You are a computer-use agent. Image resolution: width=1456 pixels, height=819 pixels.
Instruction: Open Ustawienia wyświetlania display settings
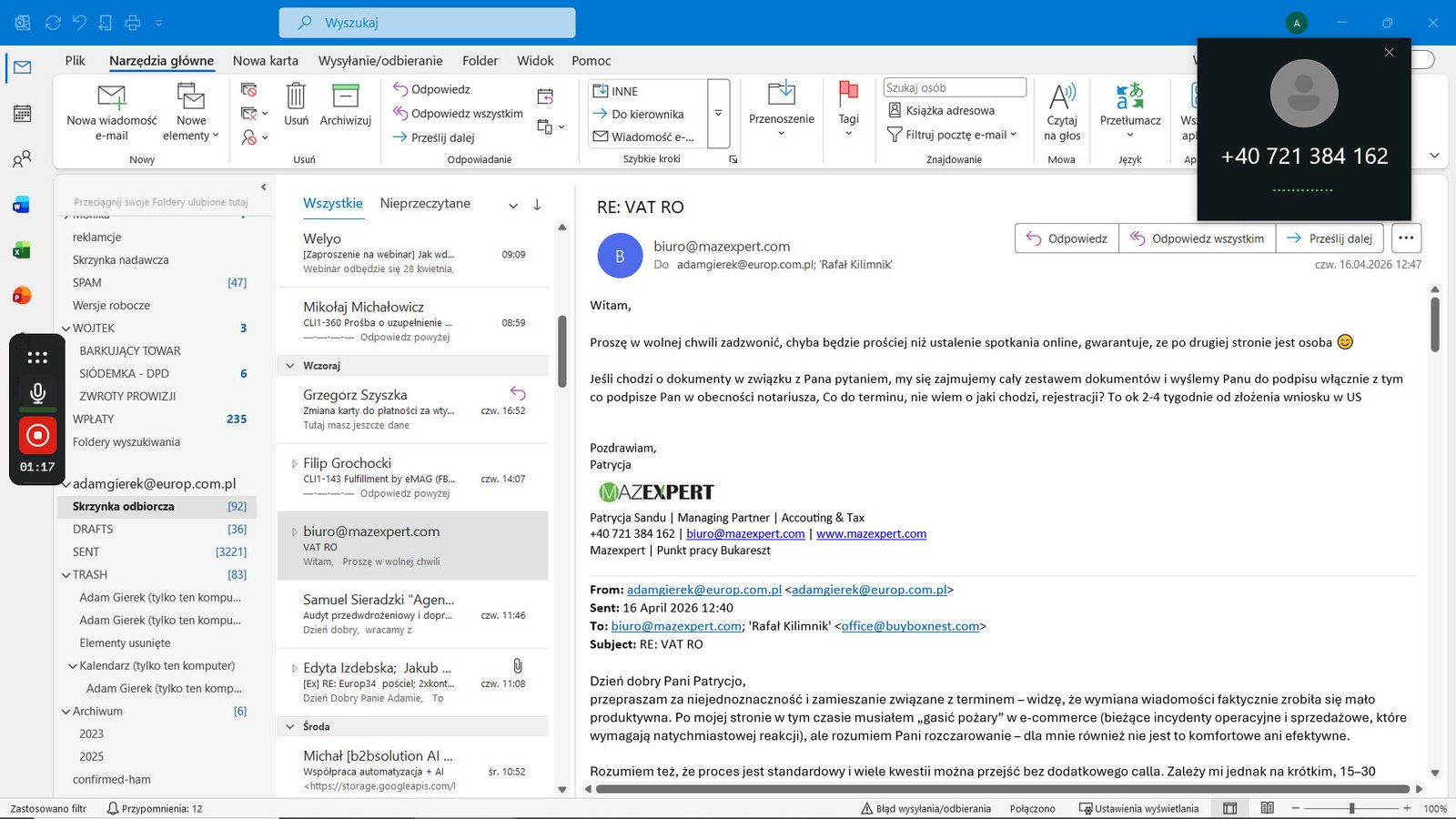coord(1139,808)
